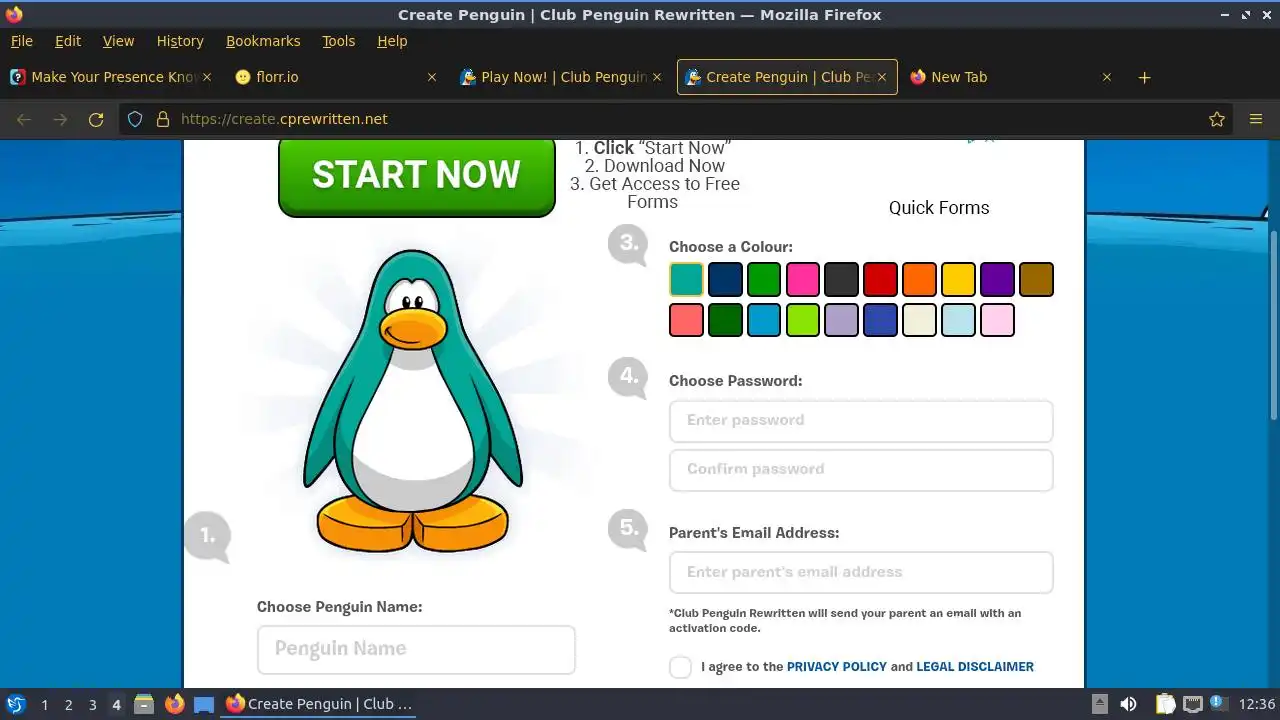This screenshot has width=1280, height=720.
Task: Open a new browser tab with plus
Action: tap(1145, 77)
